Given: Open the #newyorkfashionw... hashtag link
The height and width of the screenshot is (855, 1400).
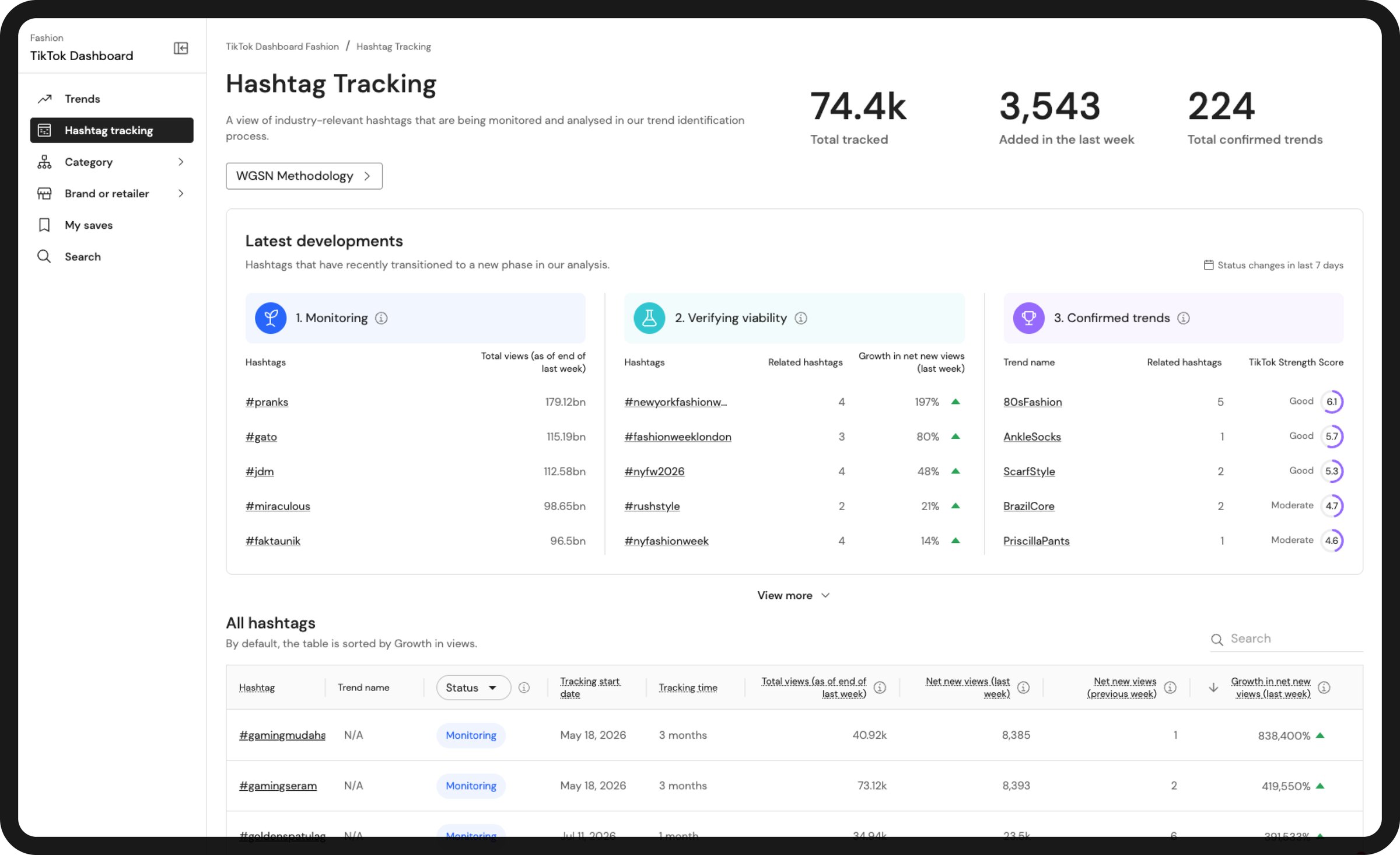Looking at the screenshot, I should (x=675, y=402).
